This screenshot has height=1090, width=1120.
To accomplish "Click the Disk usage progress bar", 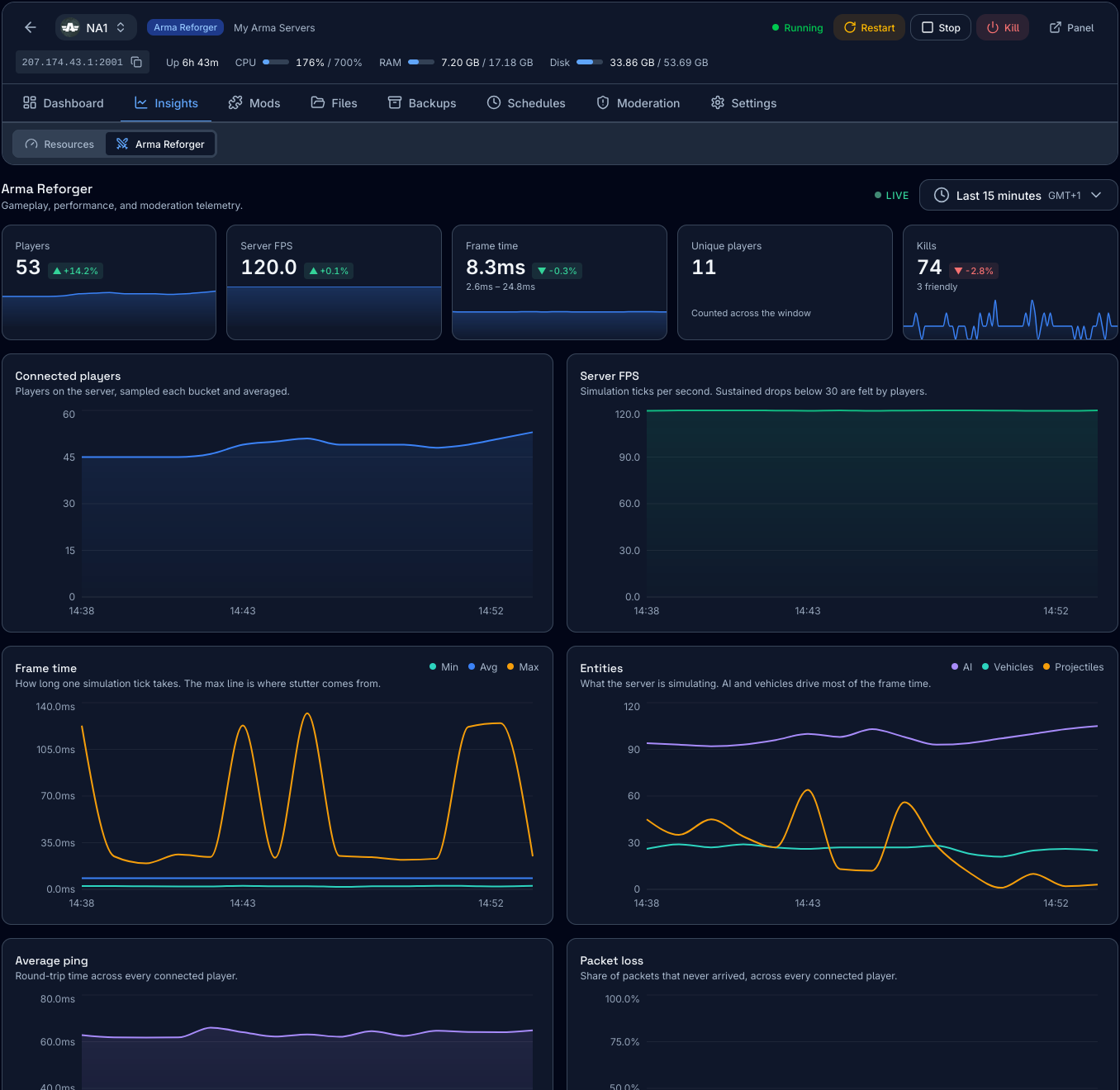I will tap(590, 62).
